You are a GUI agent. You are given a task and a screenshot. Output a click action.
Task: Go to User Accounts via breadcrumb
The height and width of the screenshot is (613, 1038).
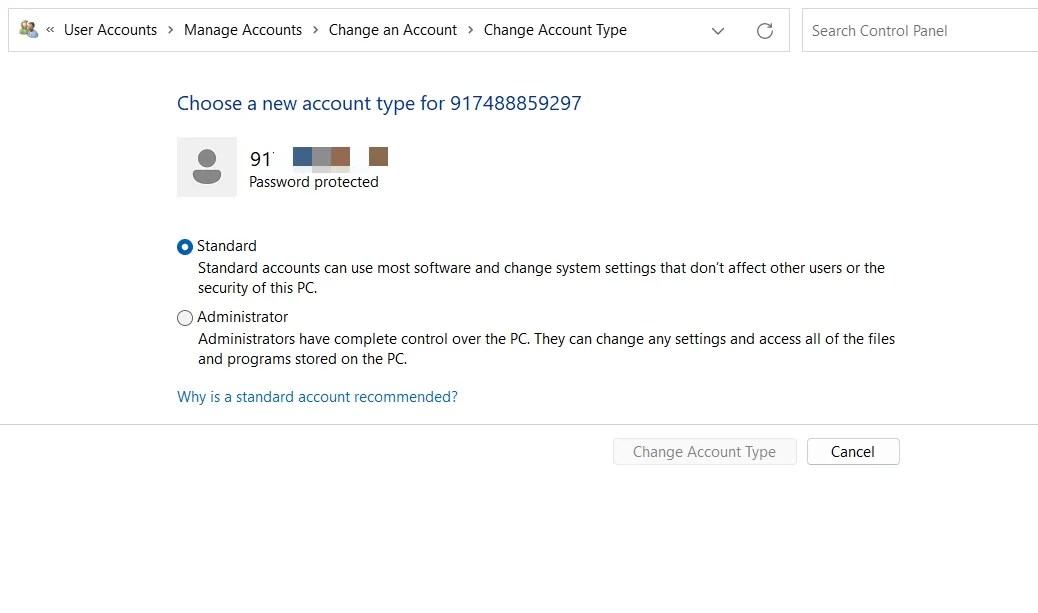coord(110,29)
